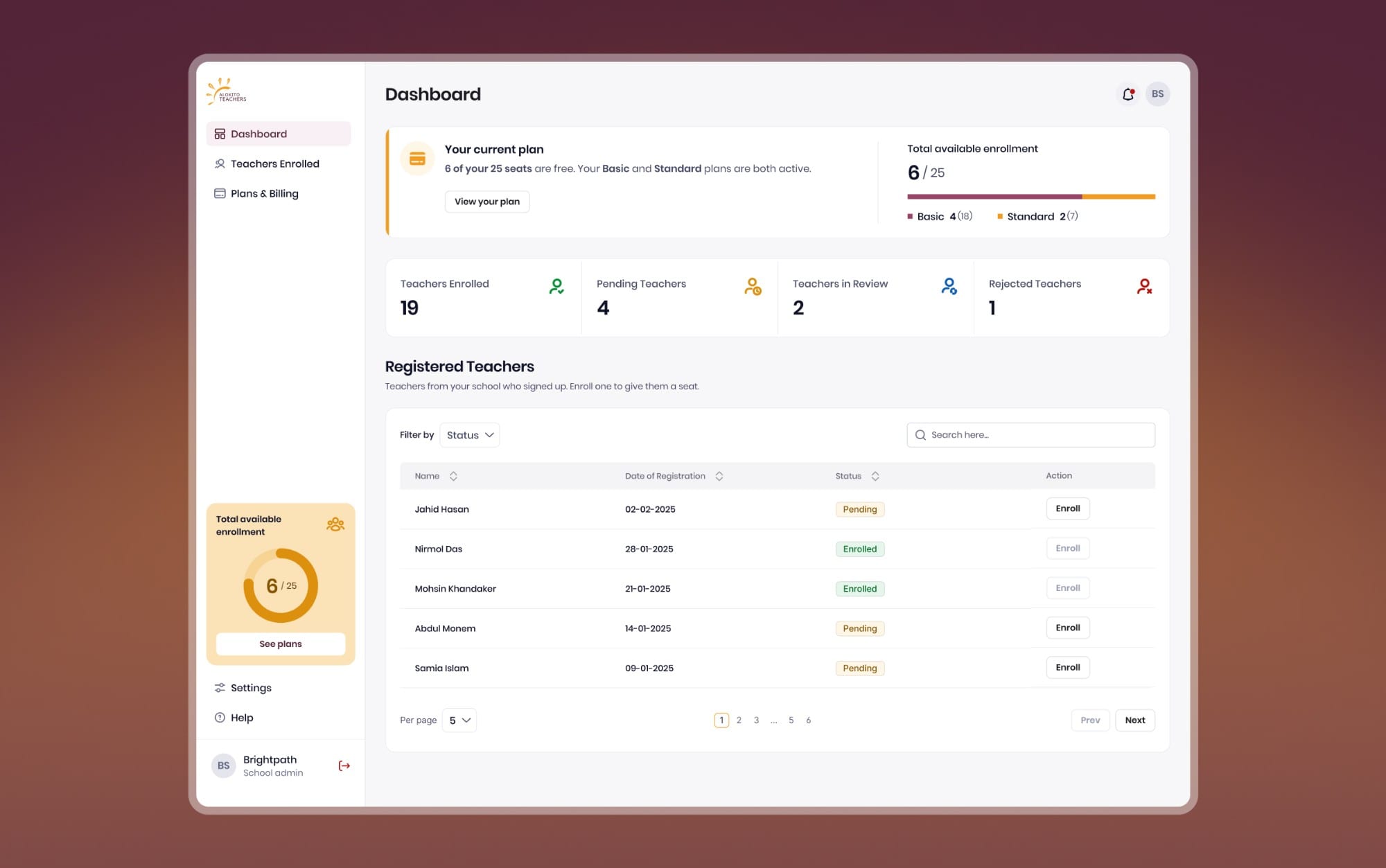This screenshot has height=868, width=1386.
Task: Click Abdul Monem's Pending status badge
Action: click(860, 628)
